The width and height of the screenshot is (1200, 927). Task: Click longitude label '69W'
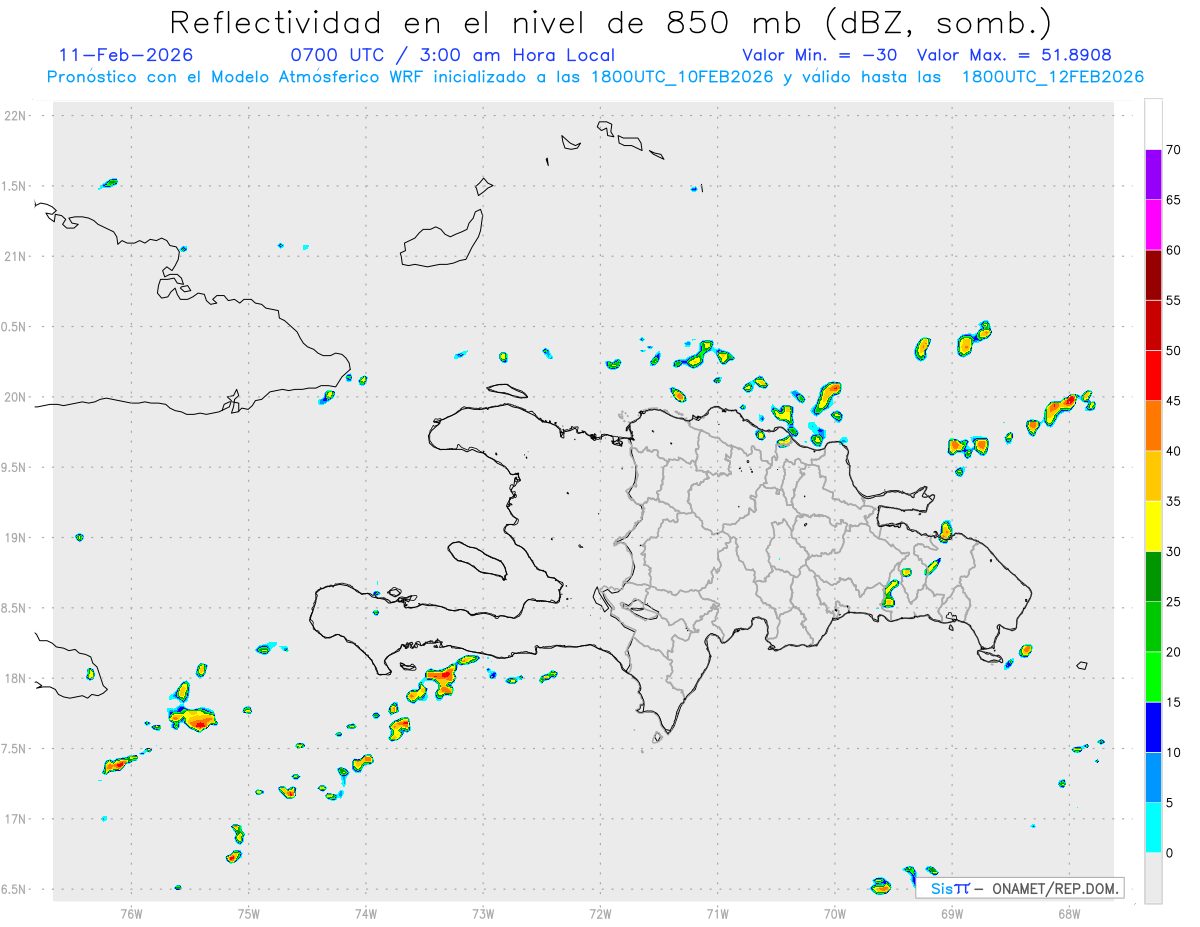[x=952, y=913]
